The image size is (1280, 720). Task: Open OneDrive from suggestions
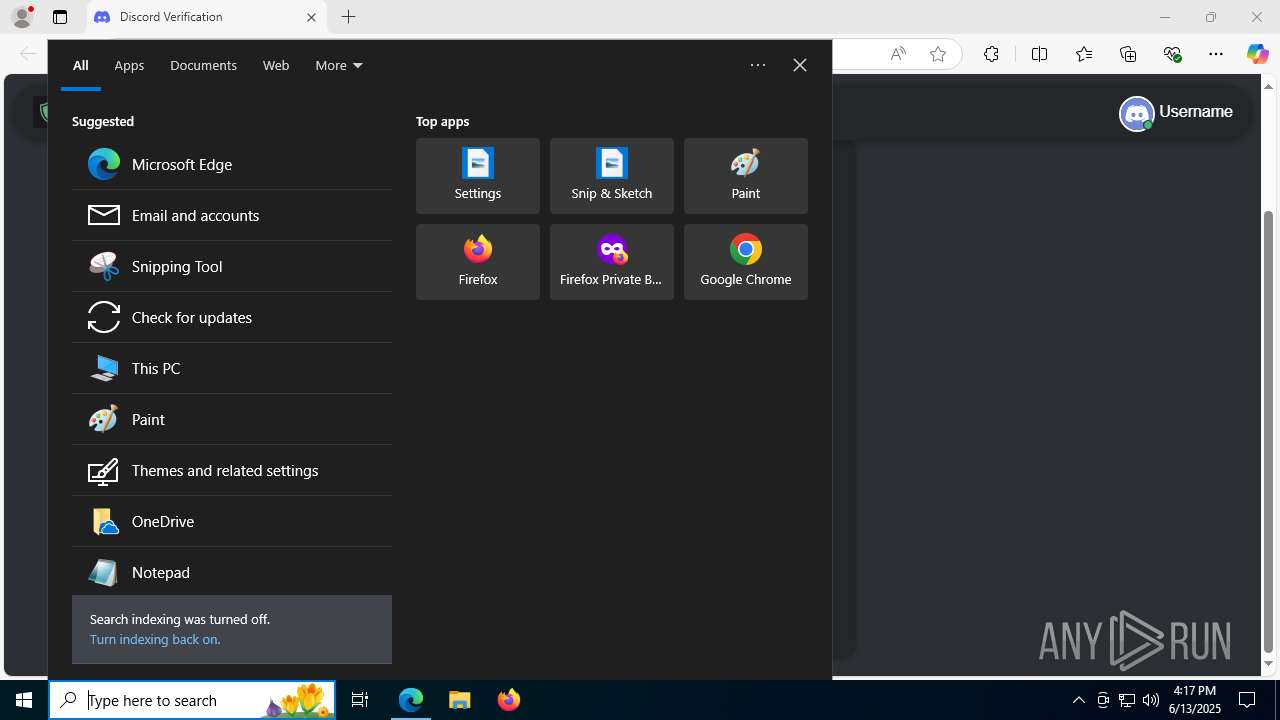(x=232, y=521)
